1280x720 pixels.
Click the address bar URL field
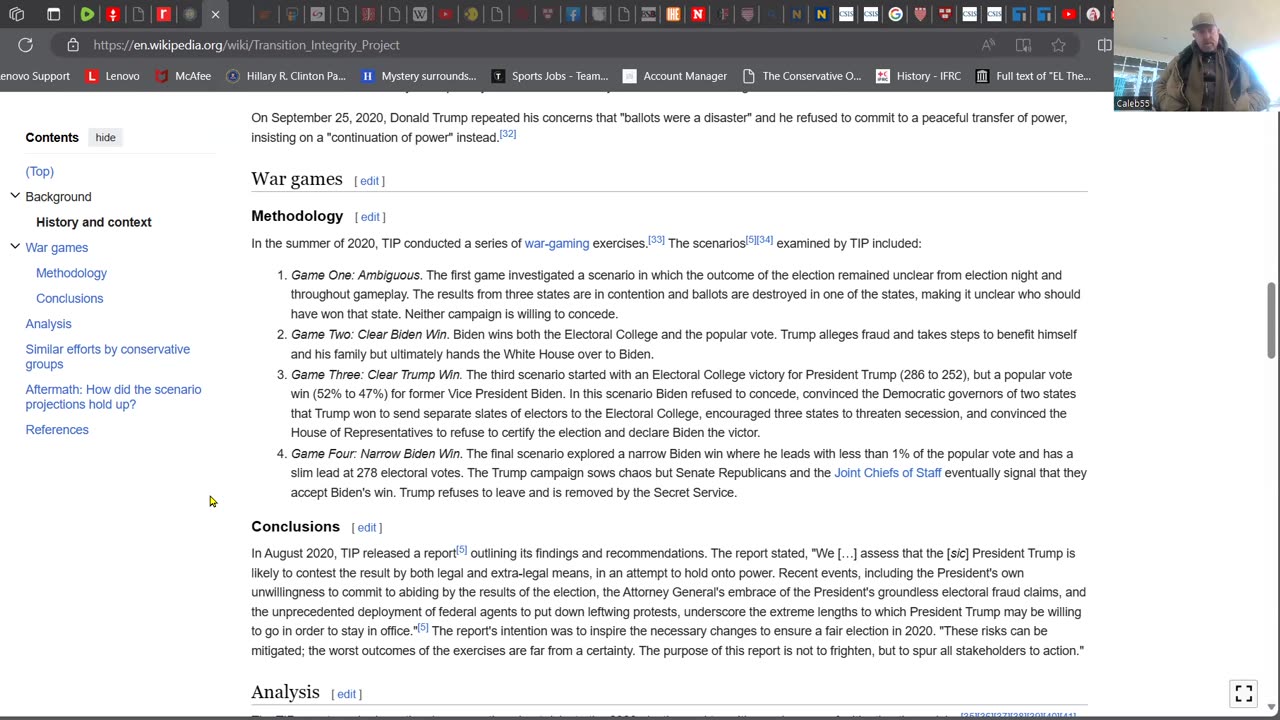click(520, 45)
